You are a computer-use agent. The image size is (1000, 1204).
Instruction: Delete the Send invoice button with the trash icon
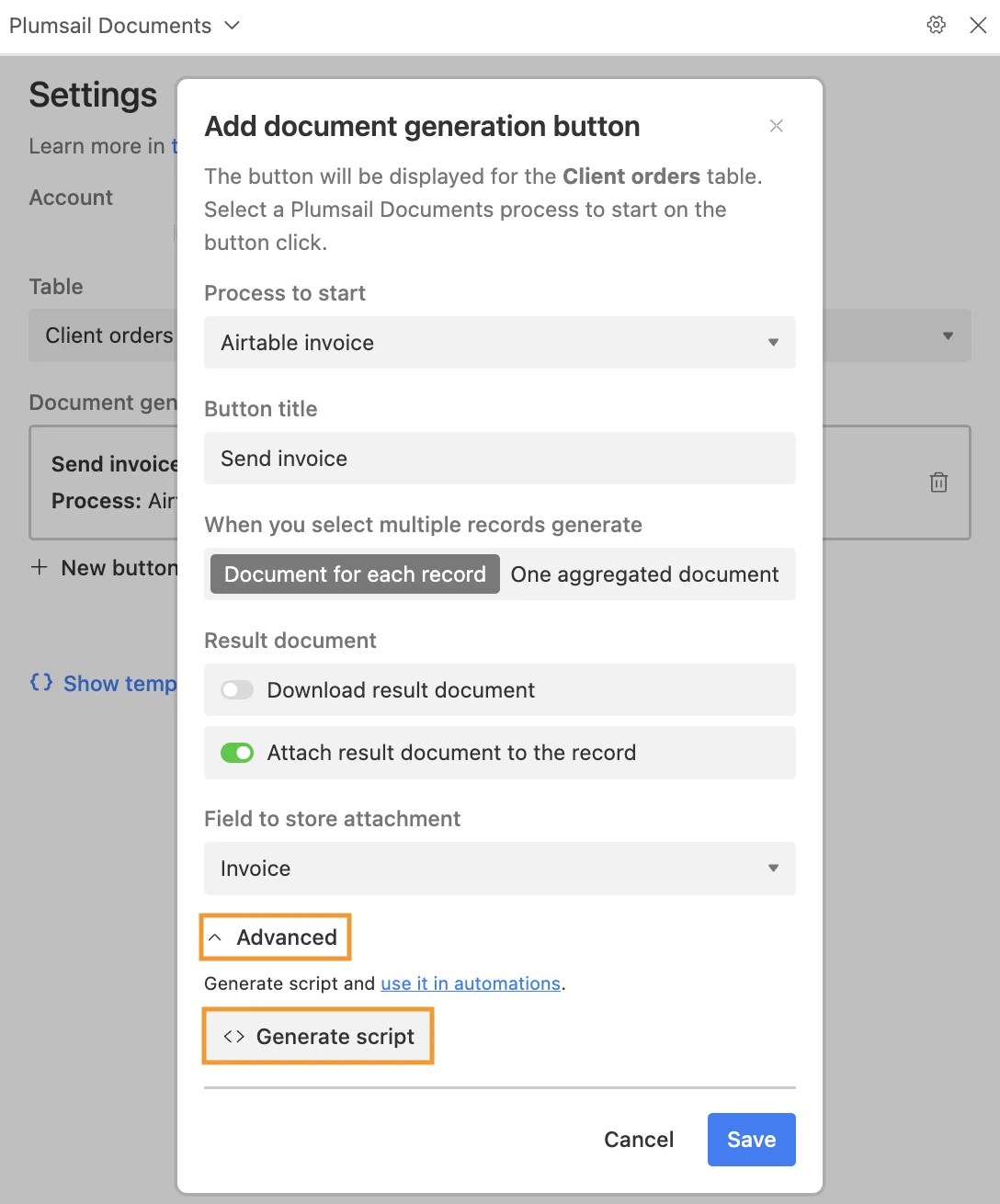point(938,482)
